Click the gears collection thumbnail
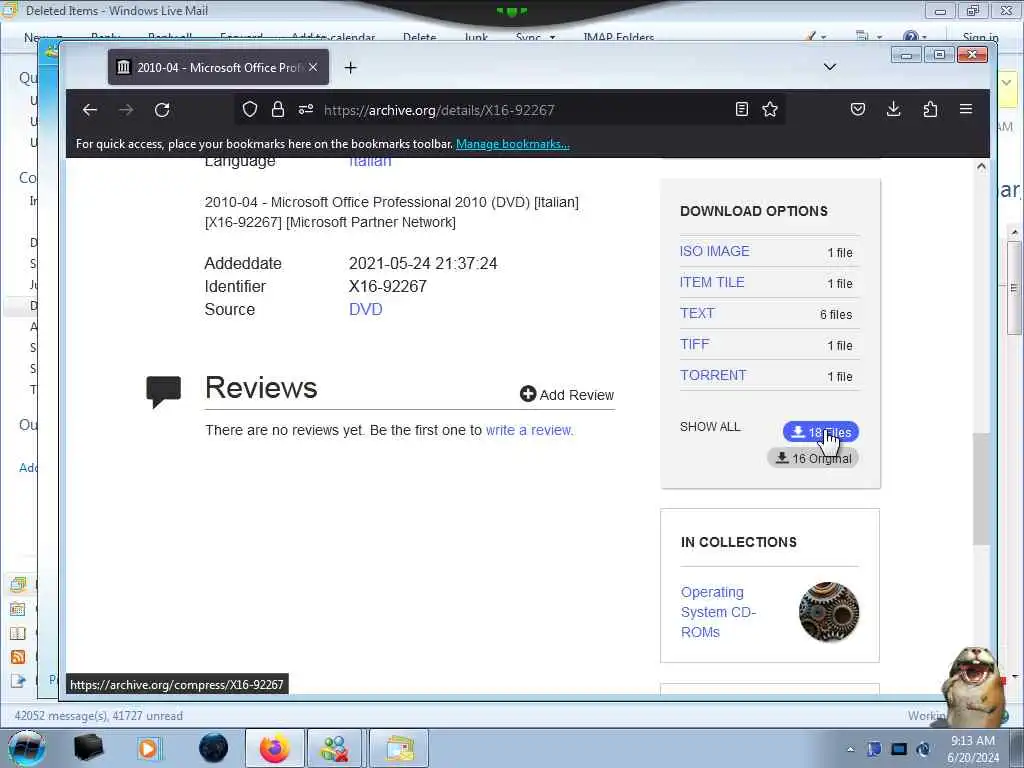The width and height of the screenshot is (1024, 768). click(829, 612)
